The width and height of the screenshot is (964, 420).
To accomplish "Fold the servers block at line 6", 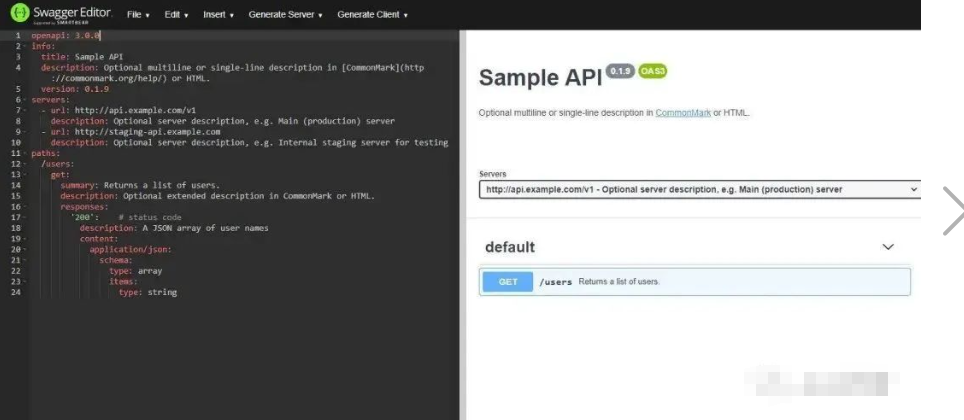I will (25, 100).
